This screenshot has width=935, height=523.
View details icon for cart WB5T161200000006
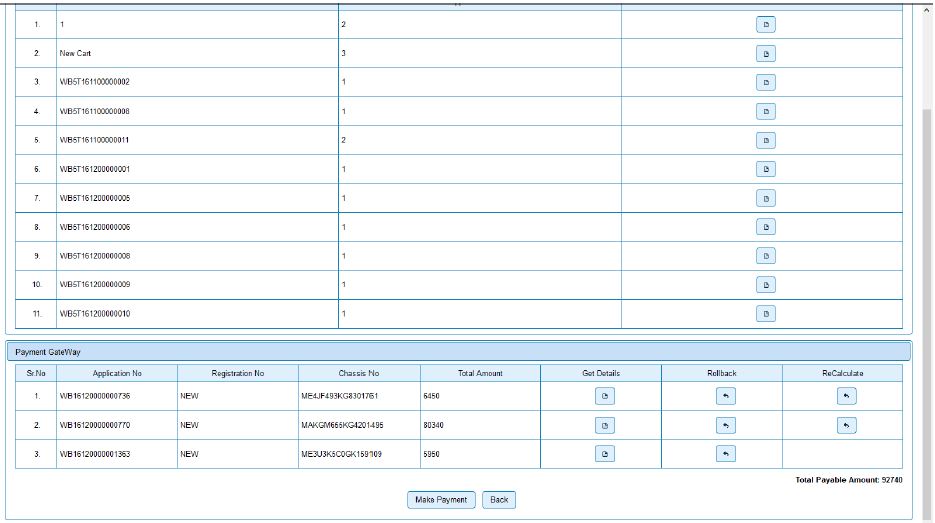(x=766, y=227)
